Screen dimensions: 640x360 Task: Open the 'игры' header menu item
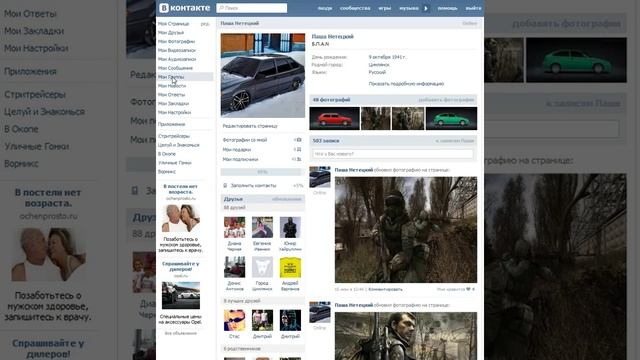[384, 8]
